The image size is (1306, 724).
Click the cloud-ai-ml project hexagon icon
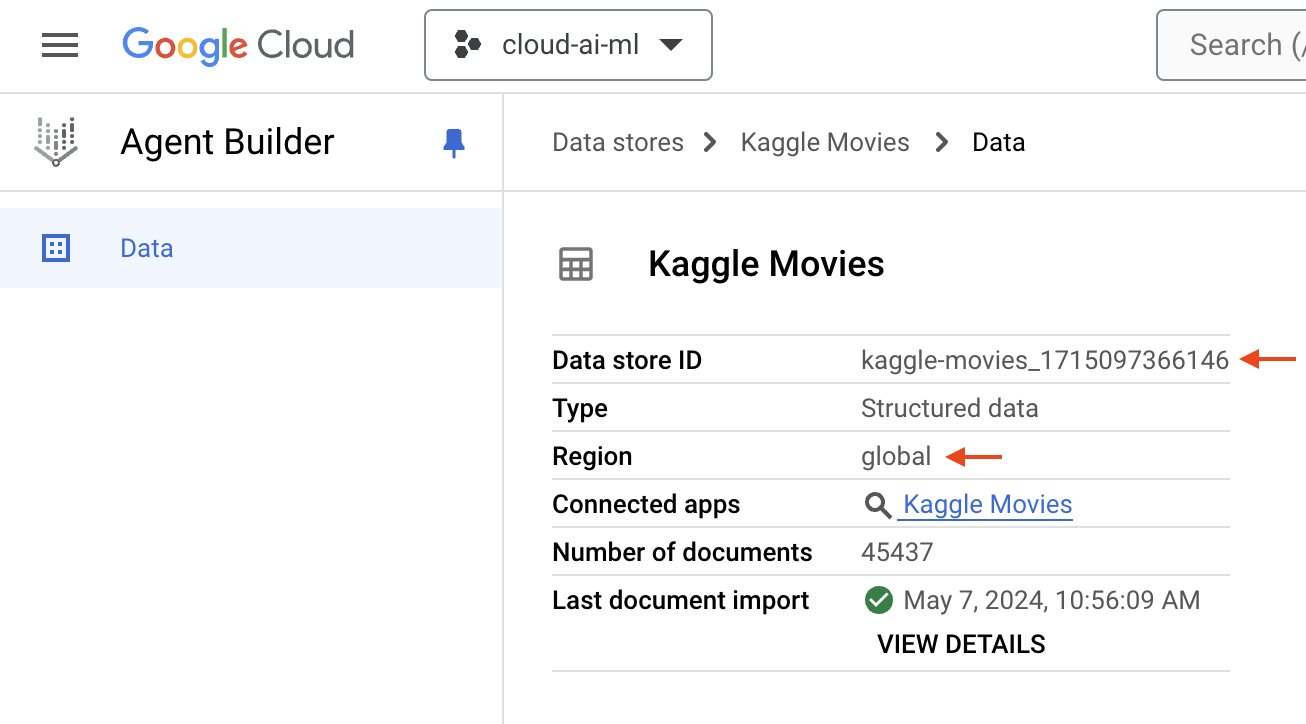coord(467,45)
